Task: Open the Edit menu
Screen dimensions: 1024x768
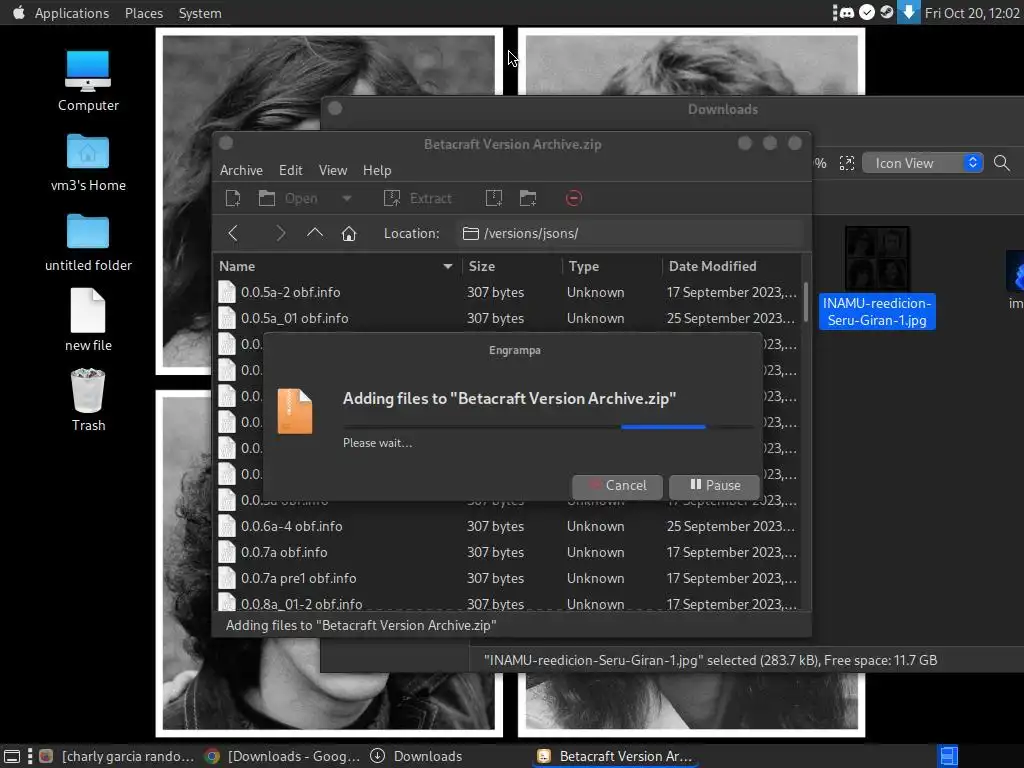Action: tap(291, 170)
